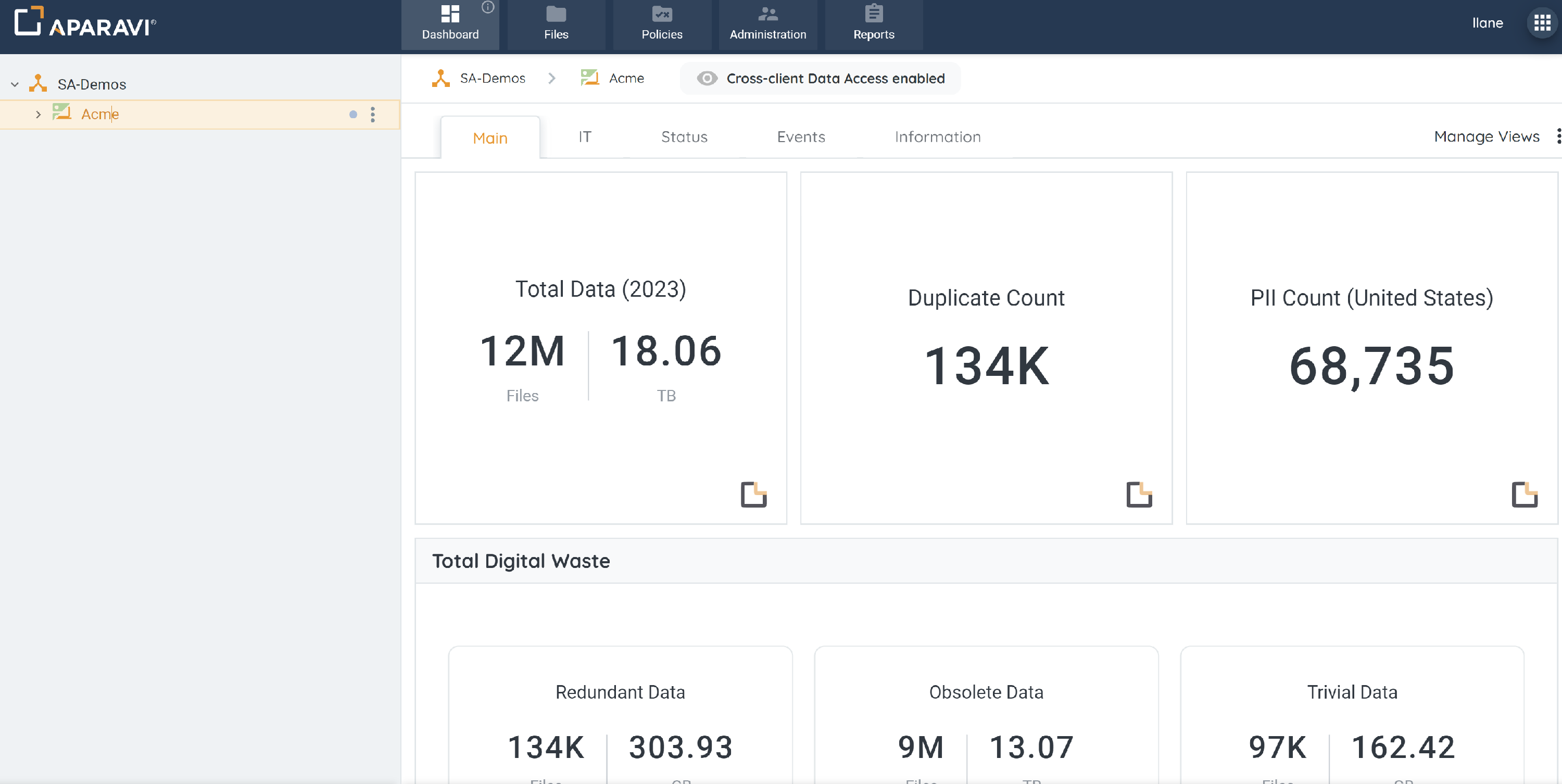
Task: Open PII Count widget detail icon
Action: tap(1524, 494)
